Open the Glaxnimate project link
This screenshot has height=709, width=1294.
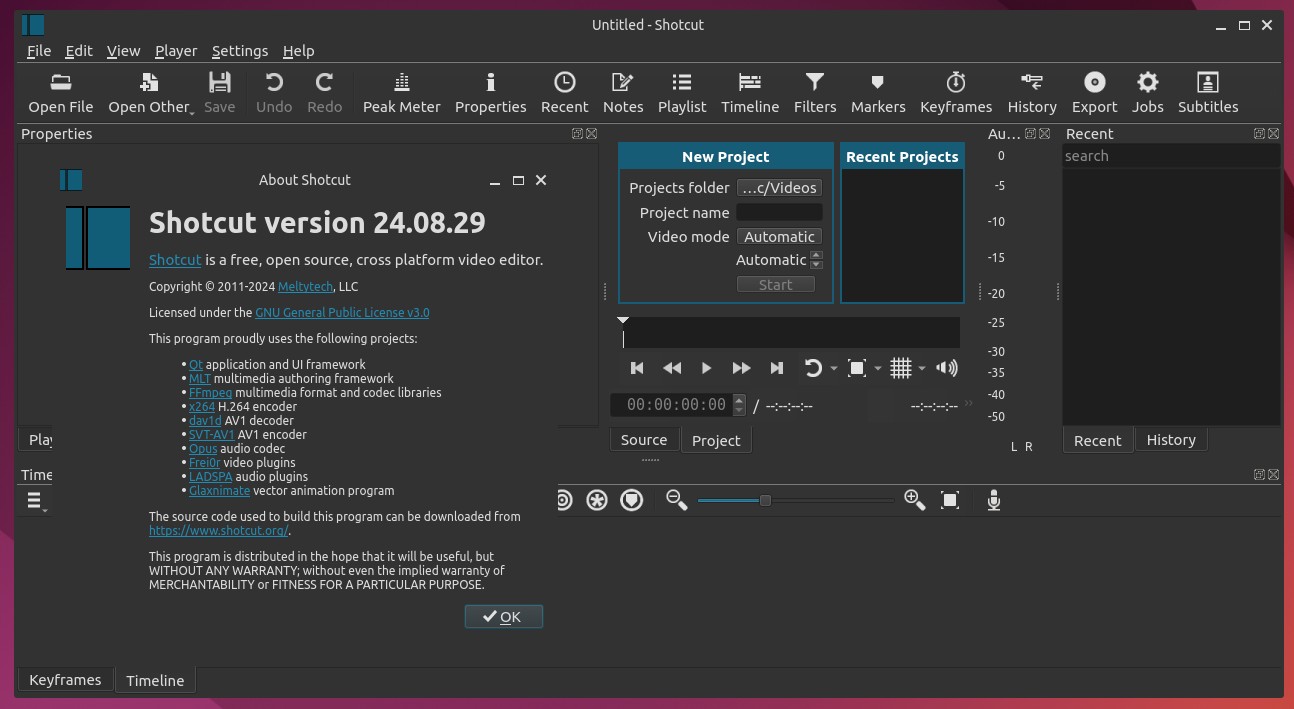click(x=219, y=491)
